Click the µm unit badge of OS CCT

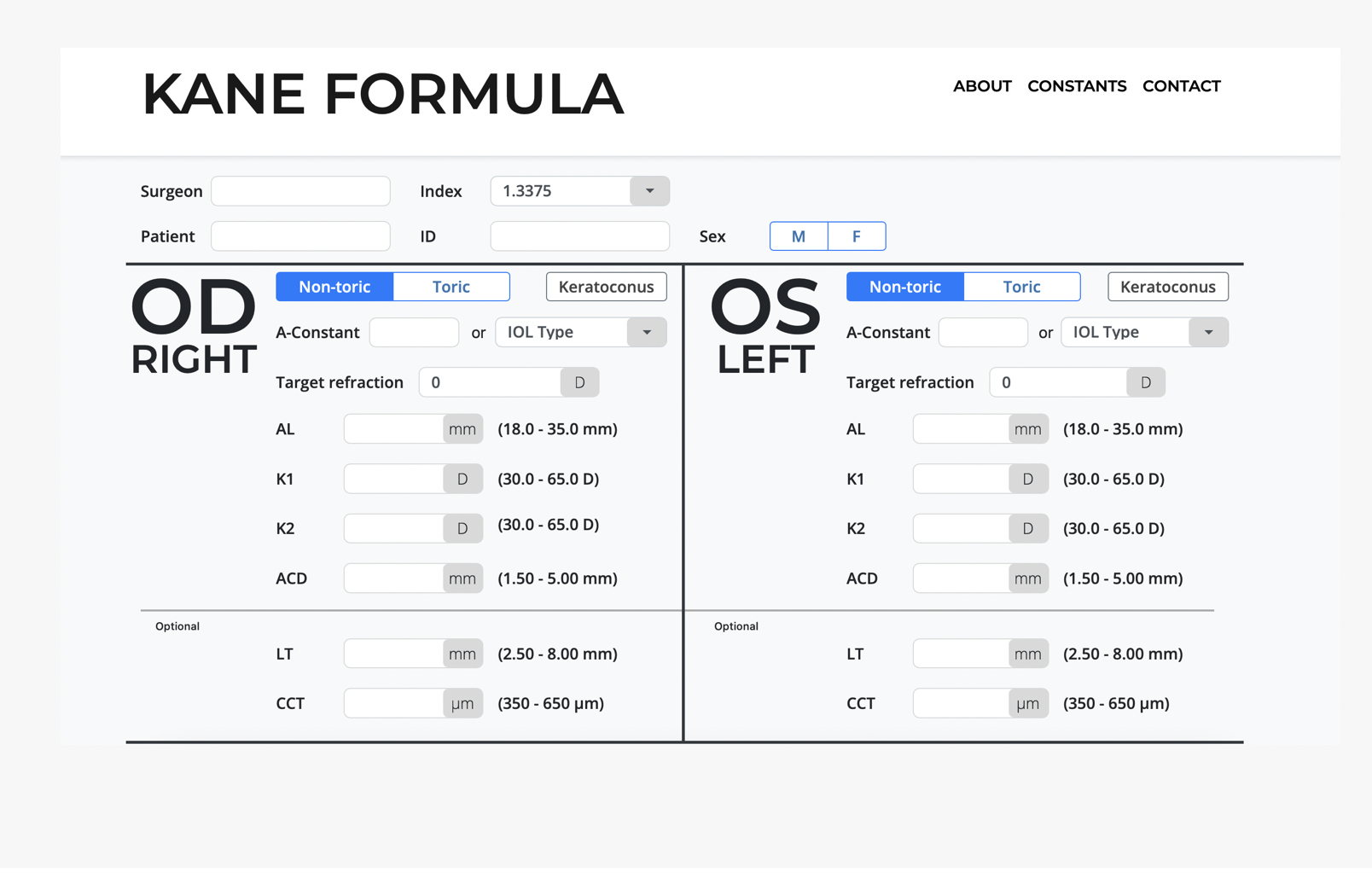[1028, 703]
